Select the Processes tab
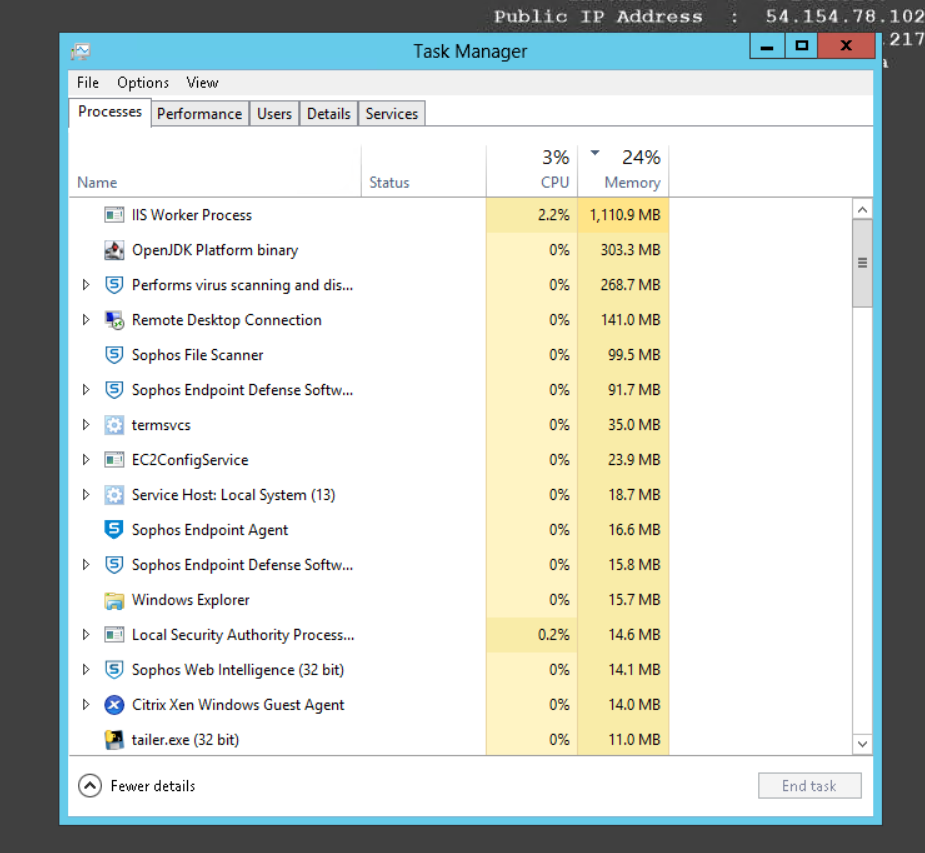This screenshot has height=853, width=925. pos(110,112)
